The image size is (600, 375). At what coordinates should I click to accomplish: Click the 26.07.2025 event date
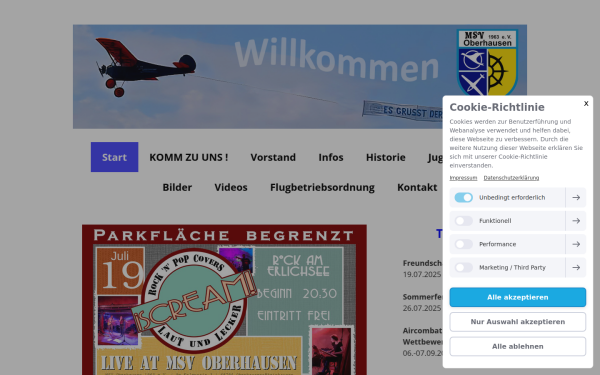pyautogui.click(x=422, y=308)
